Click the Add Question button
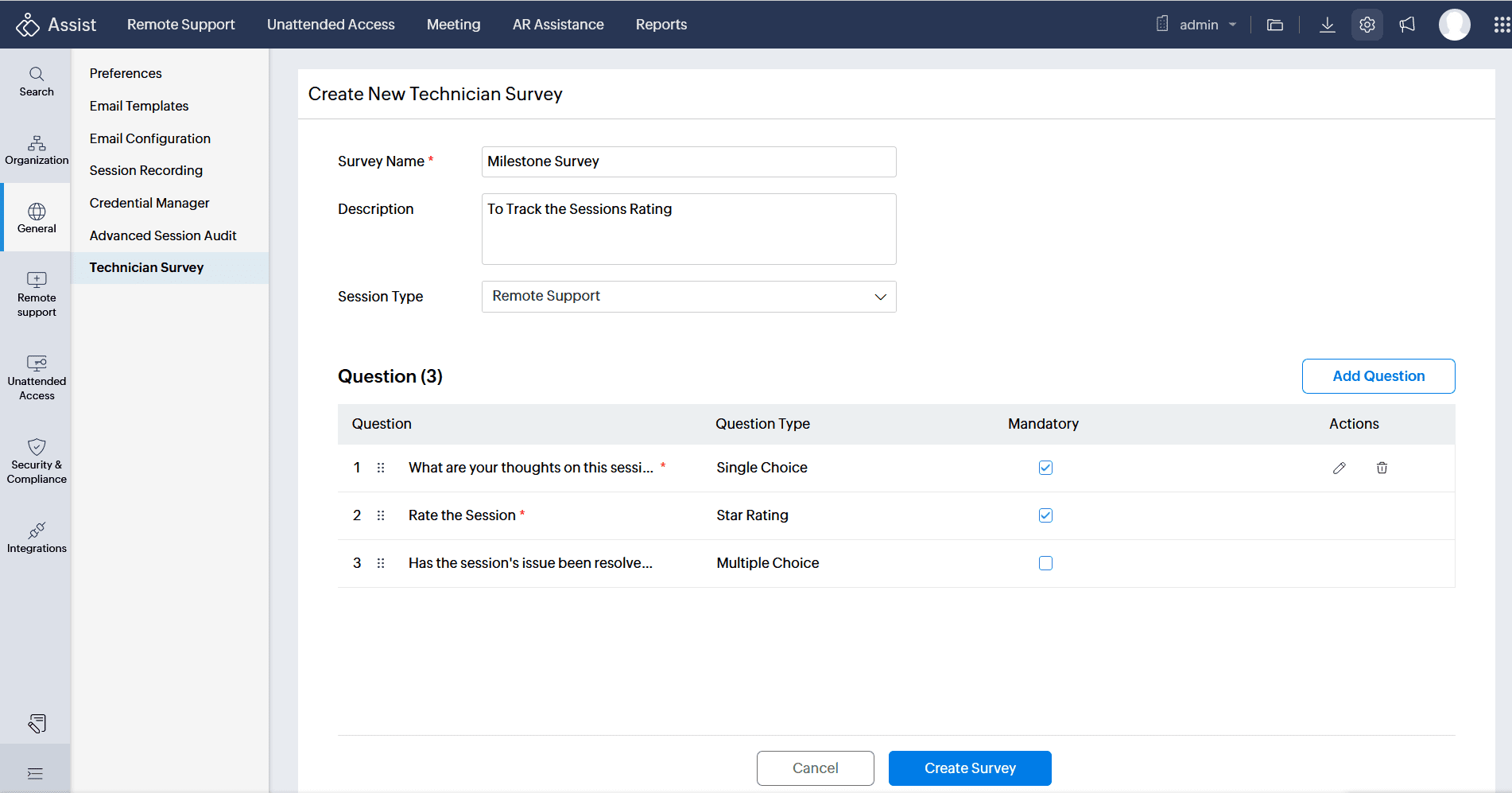This screenshot has width=1512, height=793. [x=1378, y=376]
